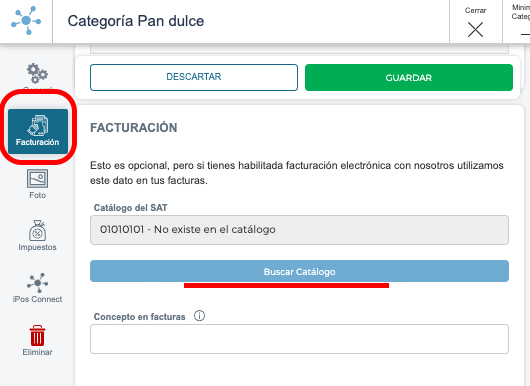Click the Minimizar Categoría control at top right
Screen dimensions: 530x386
coord(521,21)
